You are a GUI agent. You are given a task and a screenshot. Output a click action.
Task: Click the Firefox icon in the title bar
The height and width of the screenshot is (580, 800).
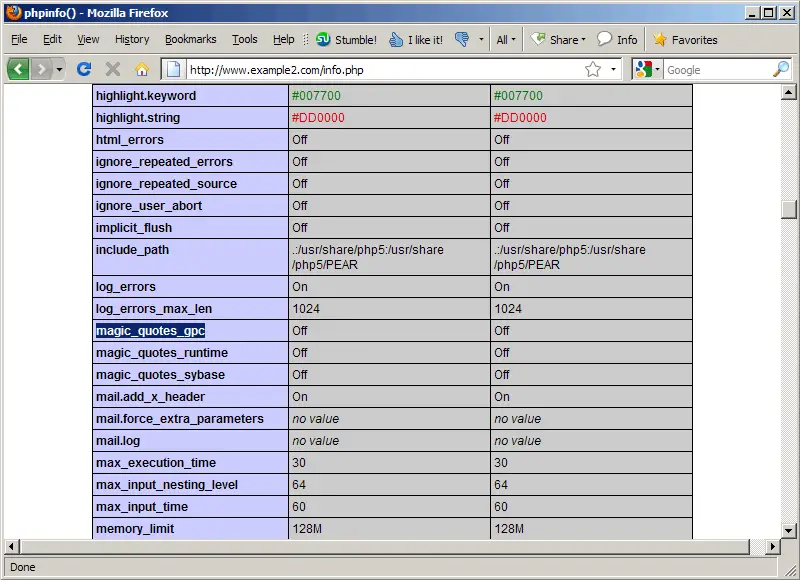(x=14, y=12)
